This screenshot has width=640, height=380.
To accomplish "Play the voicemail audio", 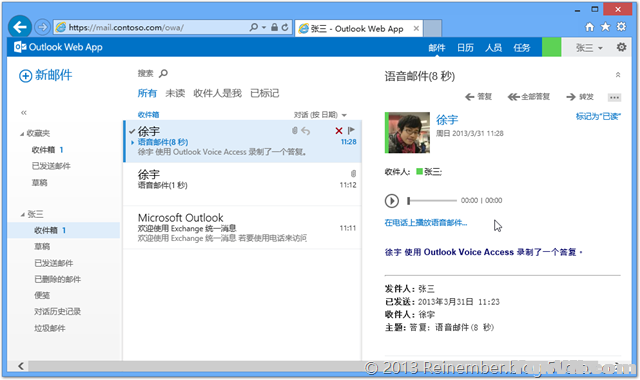I will point(392,201).
